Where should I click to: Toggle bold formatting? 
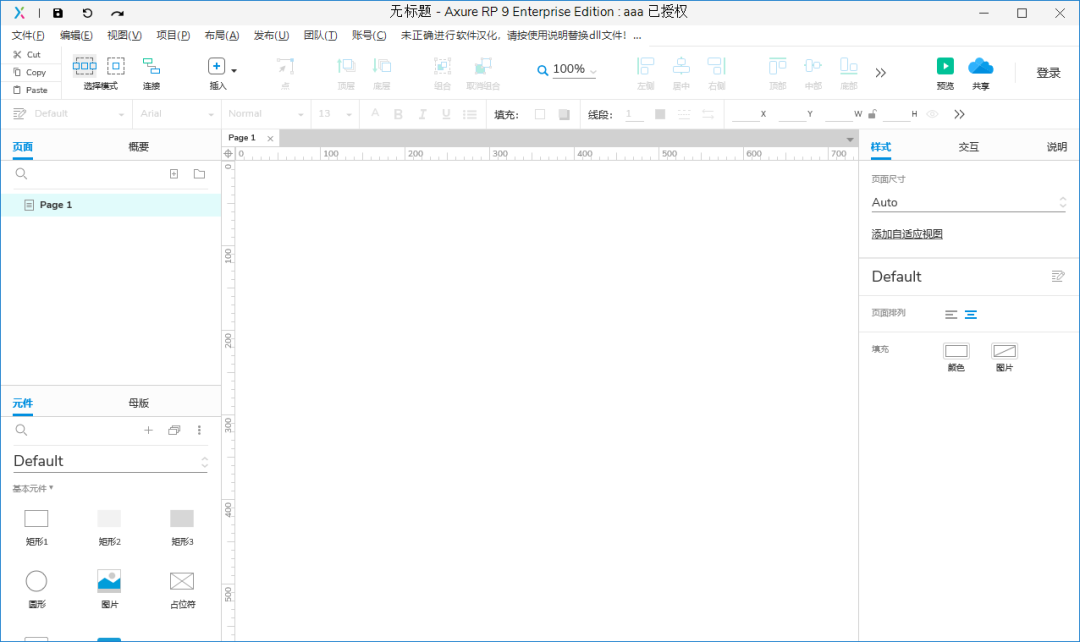[398, 114]
